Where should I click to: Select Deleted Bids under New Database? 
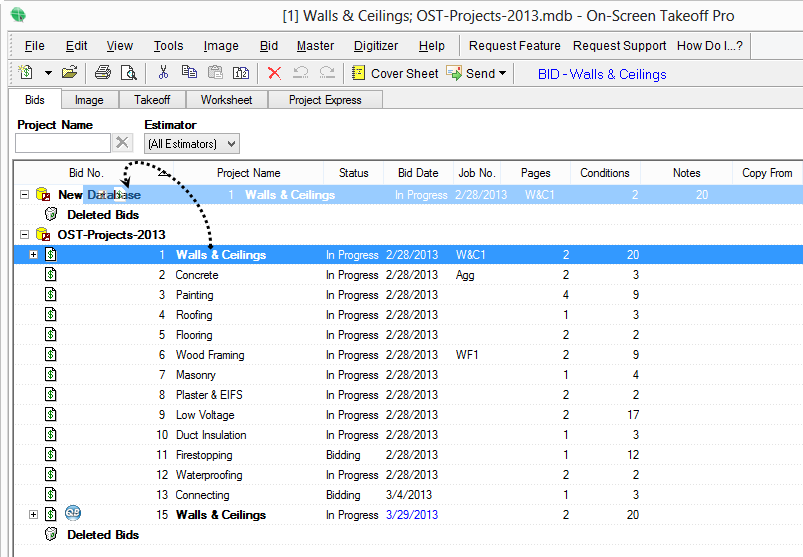point(103,215)
